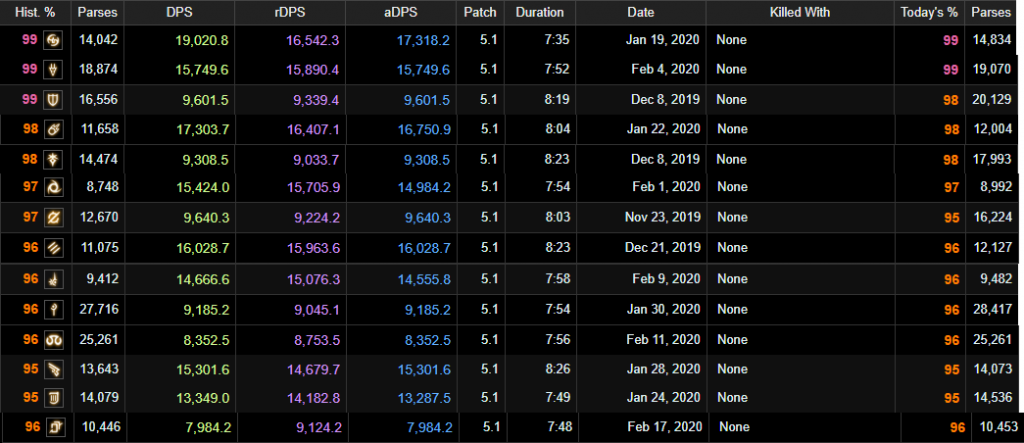Screen dimensions: 1024x443
Task: Click the Gunbreaker icon beside 12,670 parses
Action: pyautogui.click(x=52, y=217)
